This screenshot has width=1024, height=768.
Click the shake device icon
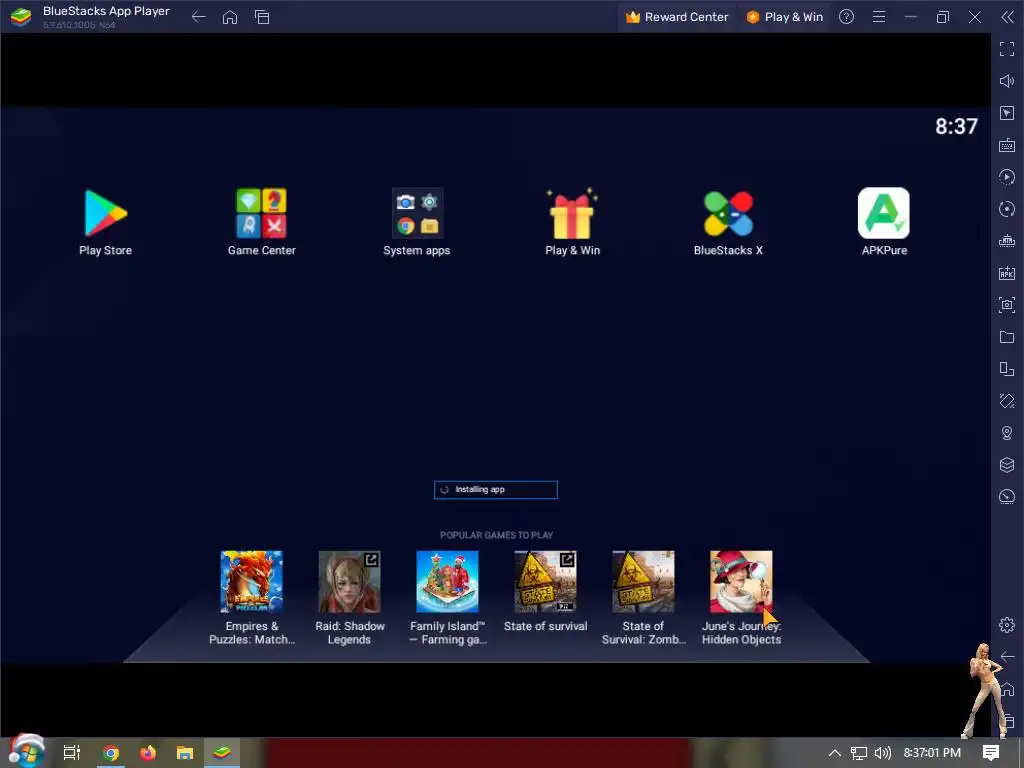point(1007,401)
